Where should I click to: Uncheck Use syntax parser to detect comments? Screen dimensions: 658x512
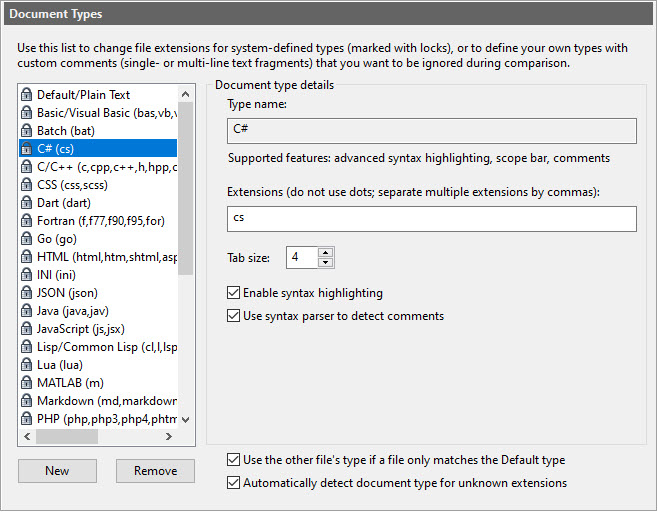(x=234, y=316)
